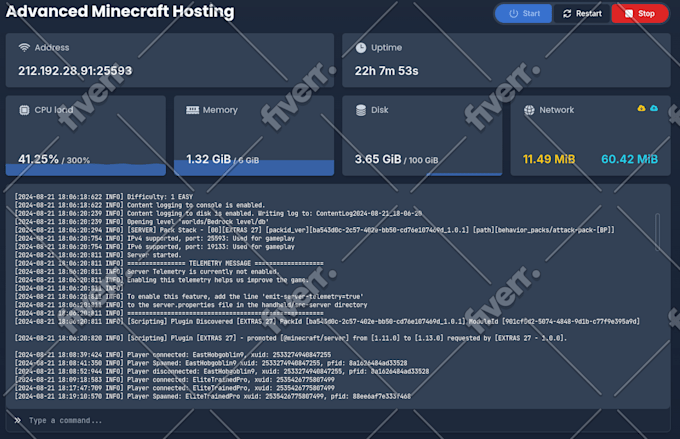This screenshot has width=680, height=439.
Task: Click the Restart server button
Action: tap(582, 13)
